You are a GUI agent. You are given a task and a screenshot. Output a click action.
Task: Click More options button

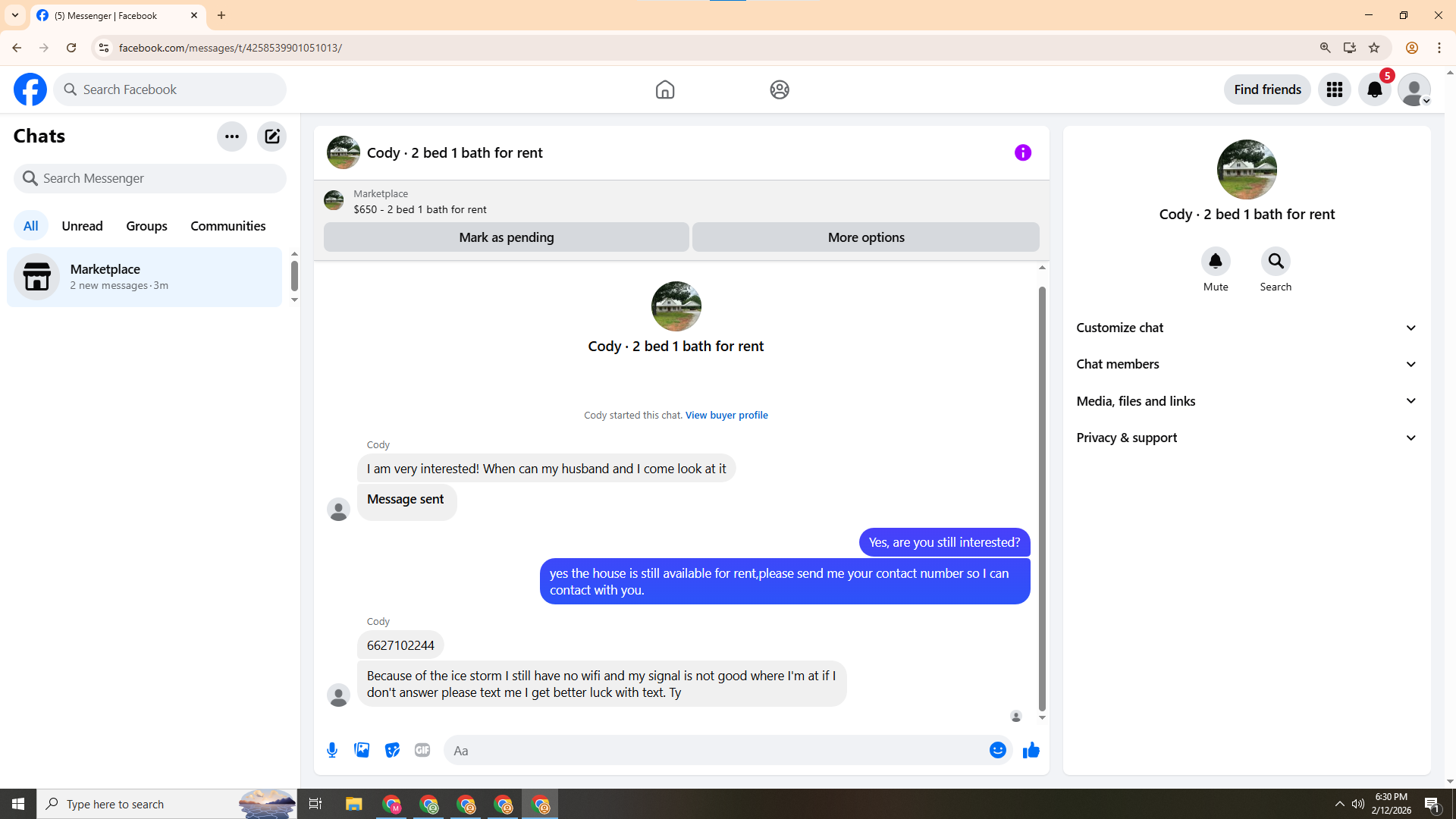click(x=866, y=237)
